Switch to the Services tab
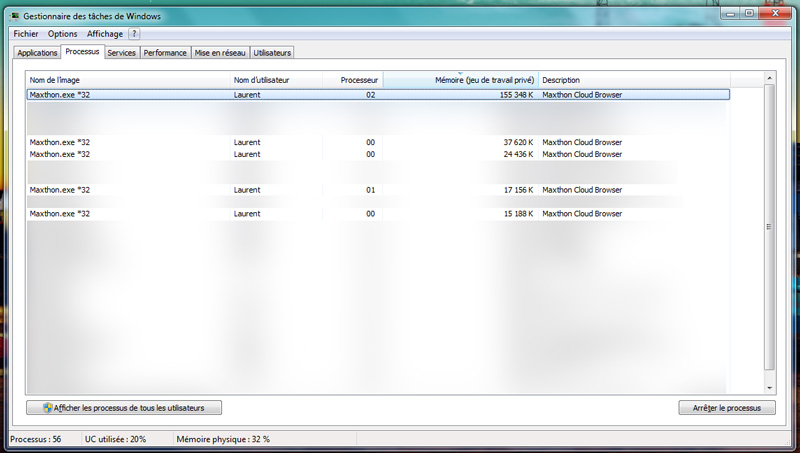 tap(121, 53)
